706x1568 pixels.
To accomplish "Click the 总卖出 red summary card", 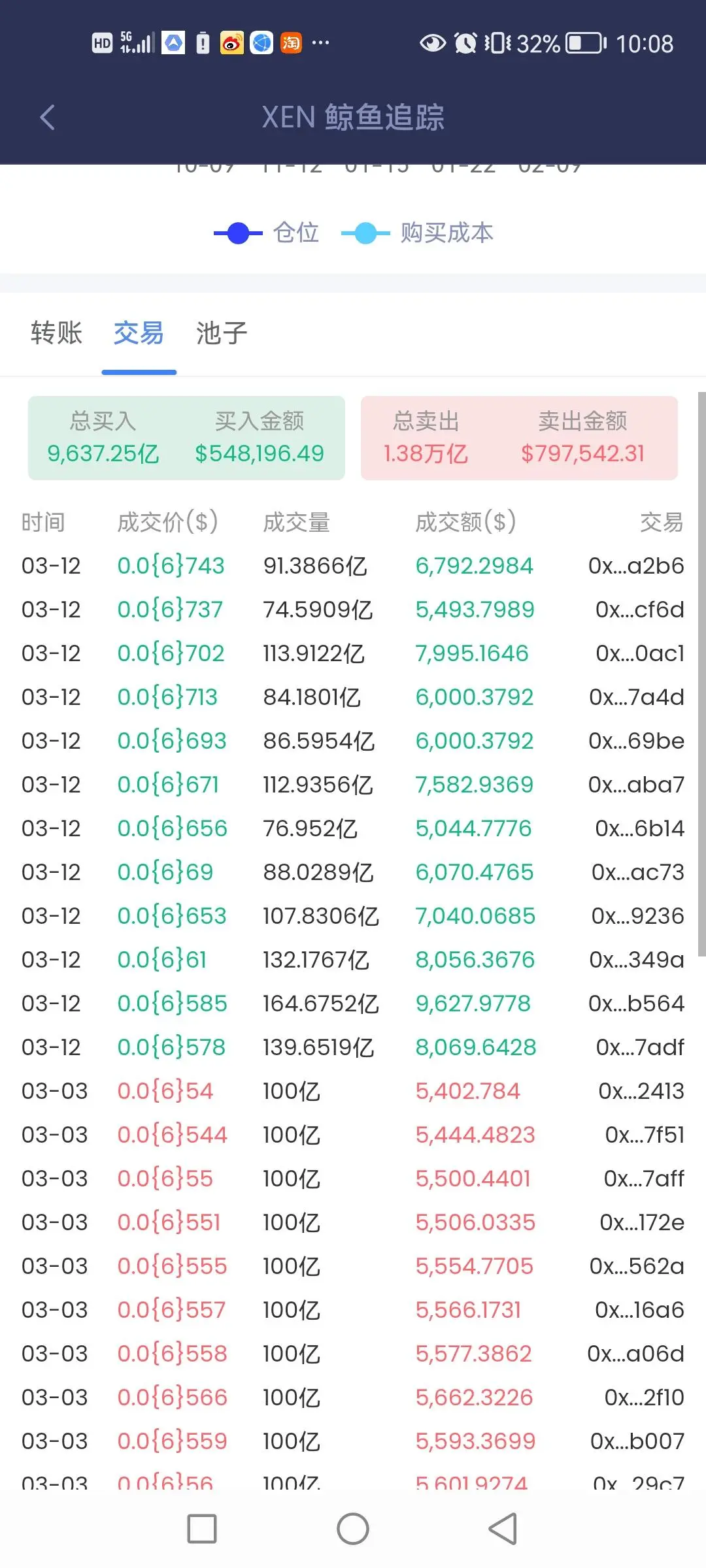I will (519, 438).
